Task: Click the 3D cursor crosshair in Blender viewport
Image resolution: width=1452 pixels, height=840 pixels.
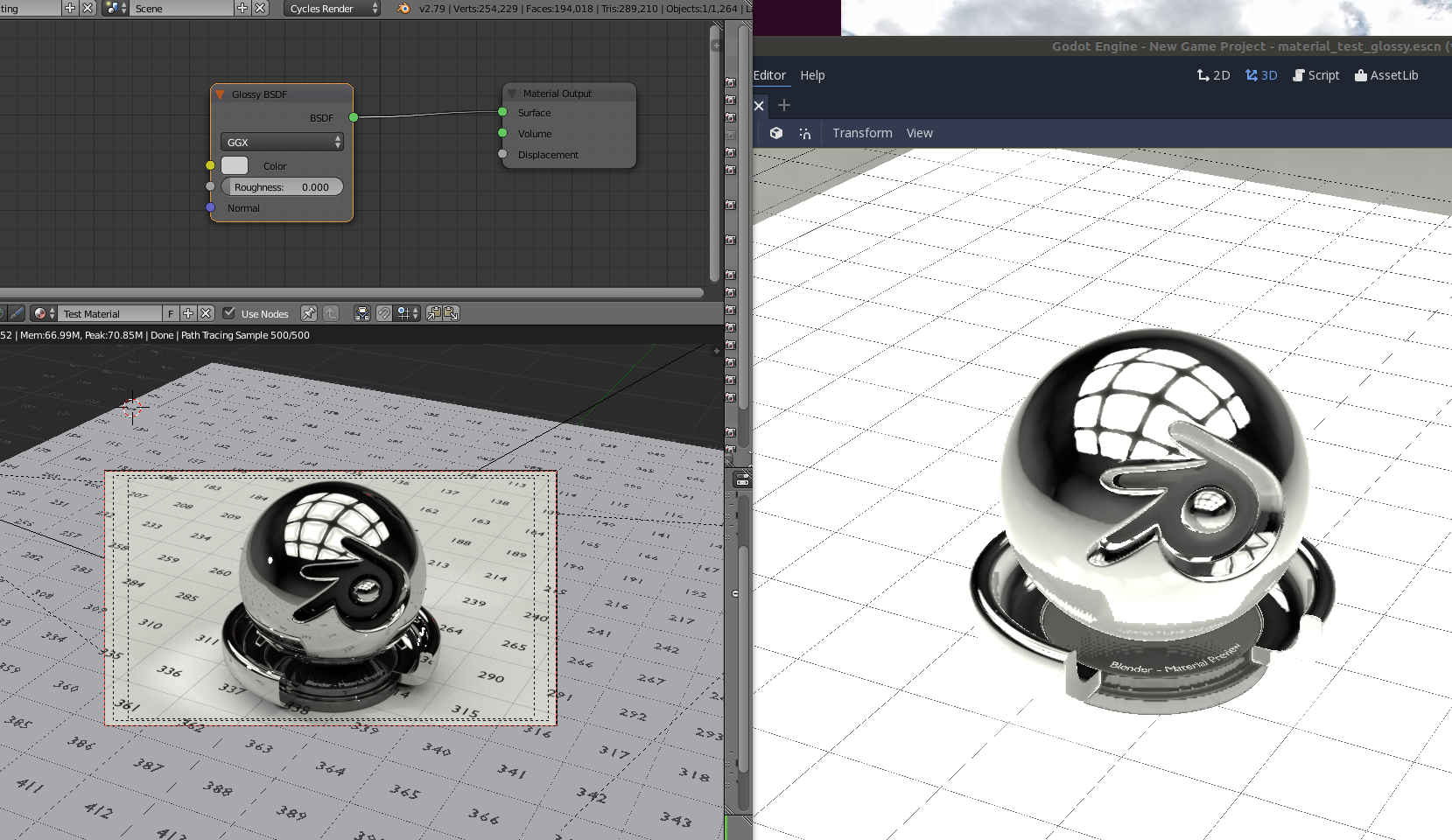Action: click(x=132, y=406)
